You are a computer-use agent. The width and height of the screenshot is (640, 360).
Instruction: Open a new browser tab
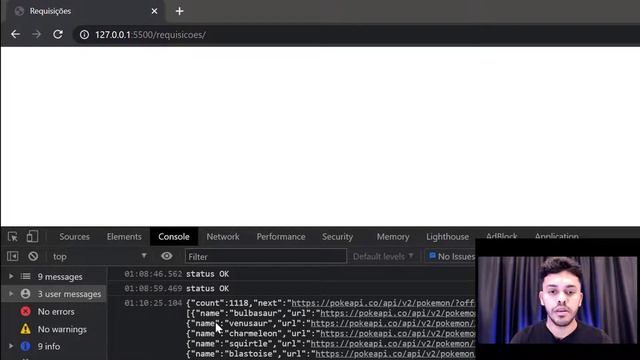click(180, 11)
